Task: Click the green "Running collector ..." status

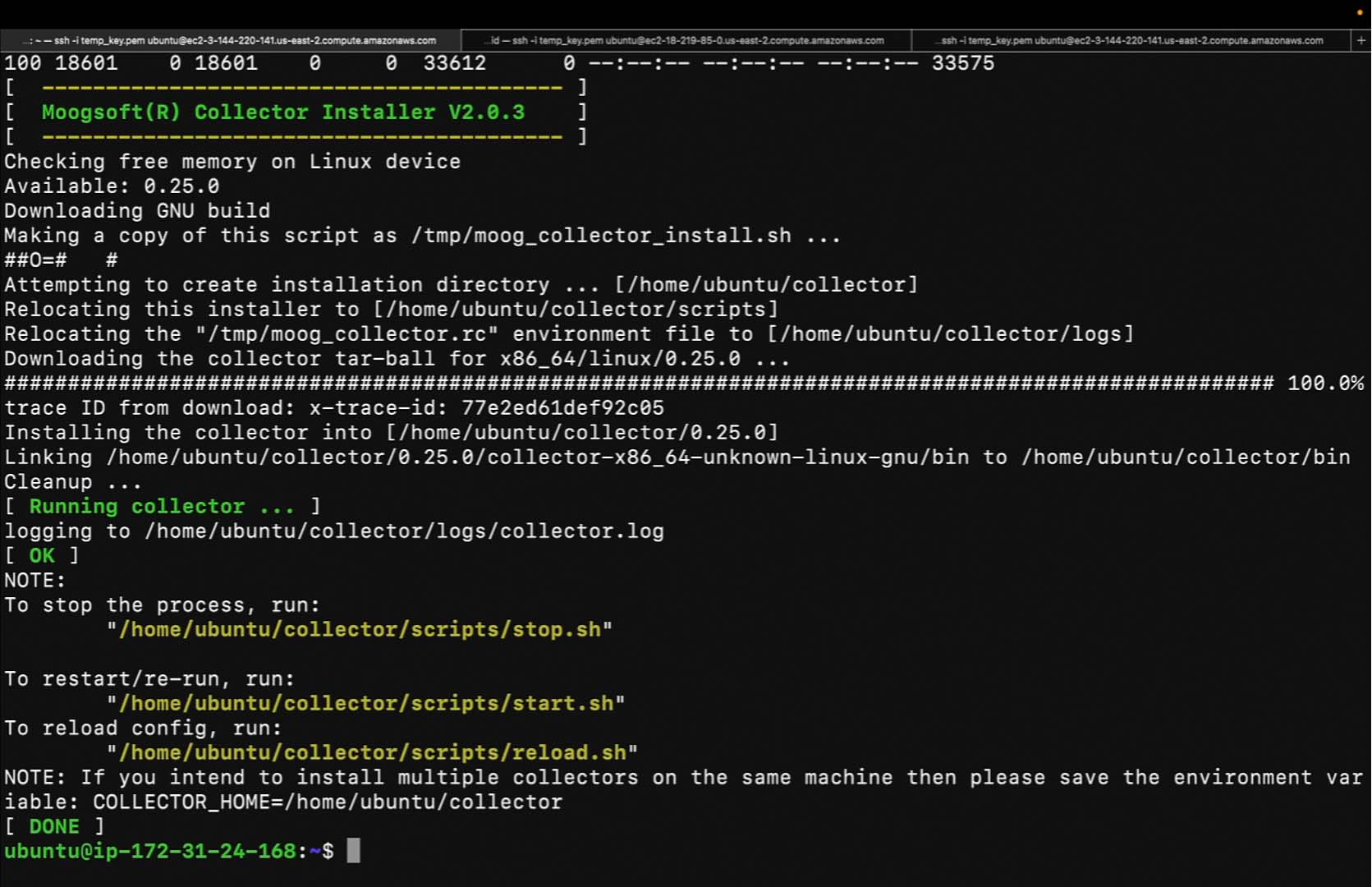Action: coord(163,507)
